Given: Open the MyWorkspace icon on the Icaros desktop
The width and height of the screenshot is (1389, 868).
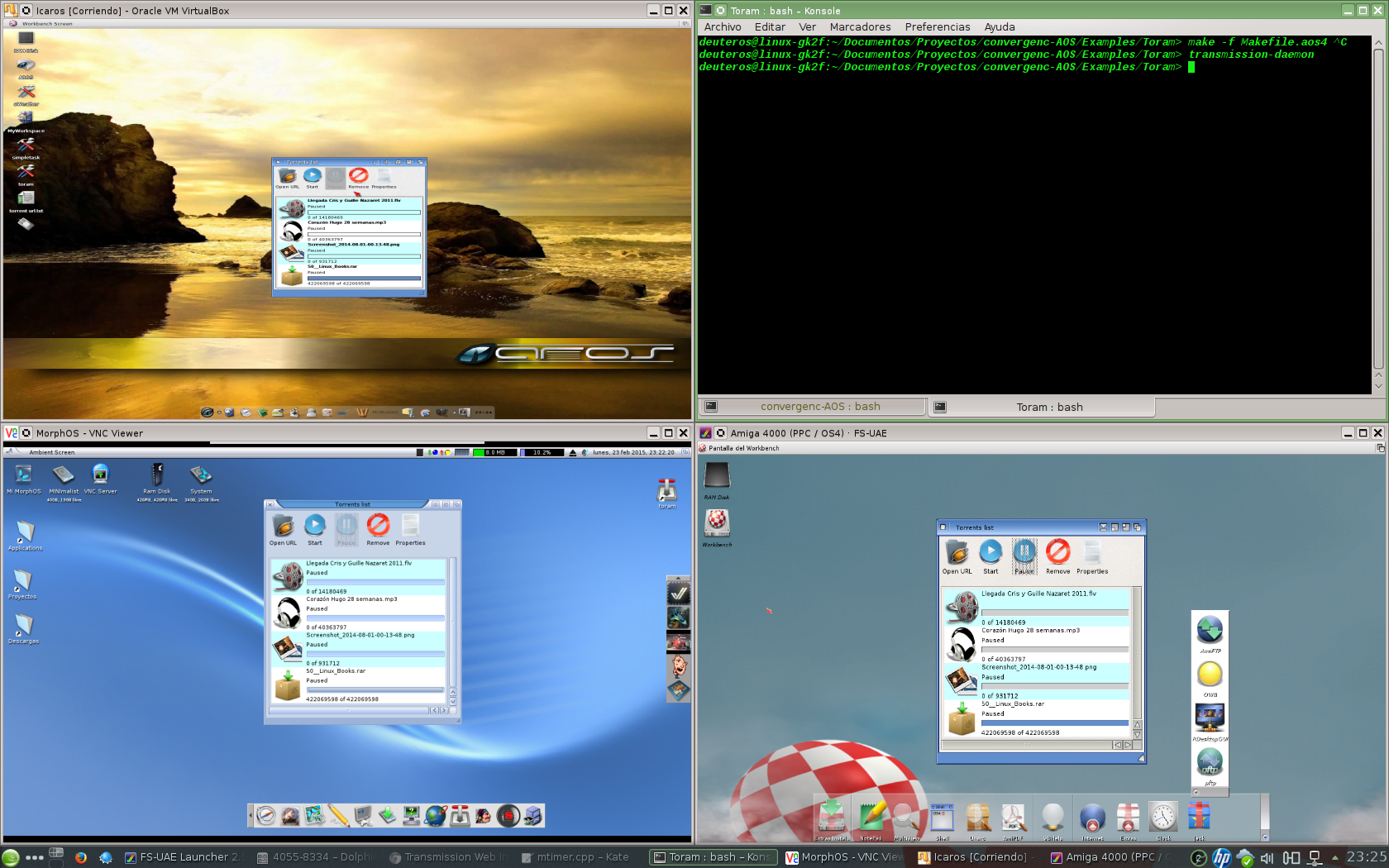Looking at the screenshot, I should click(26, 122).
